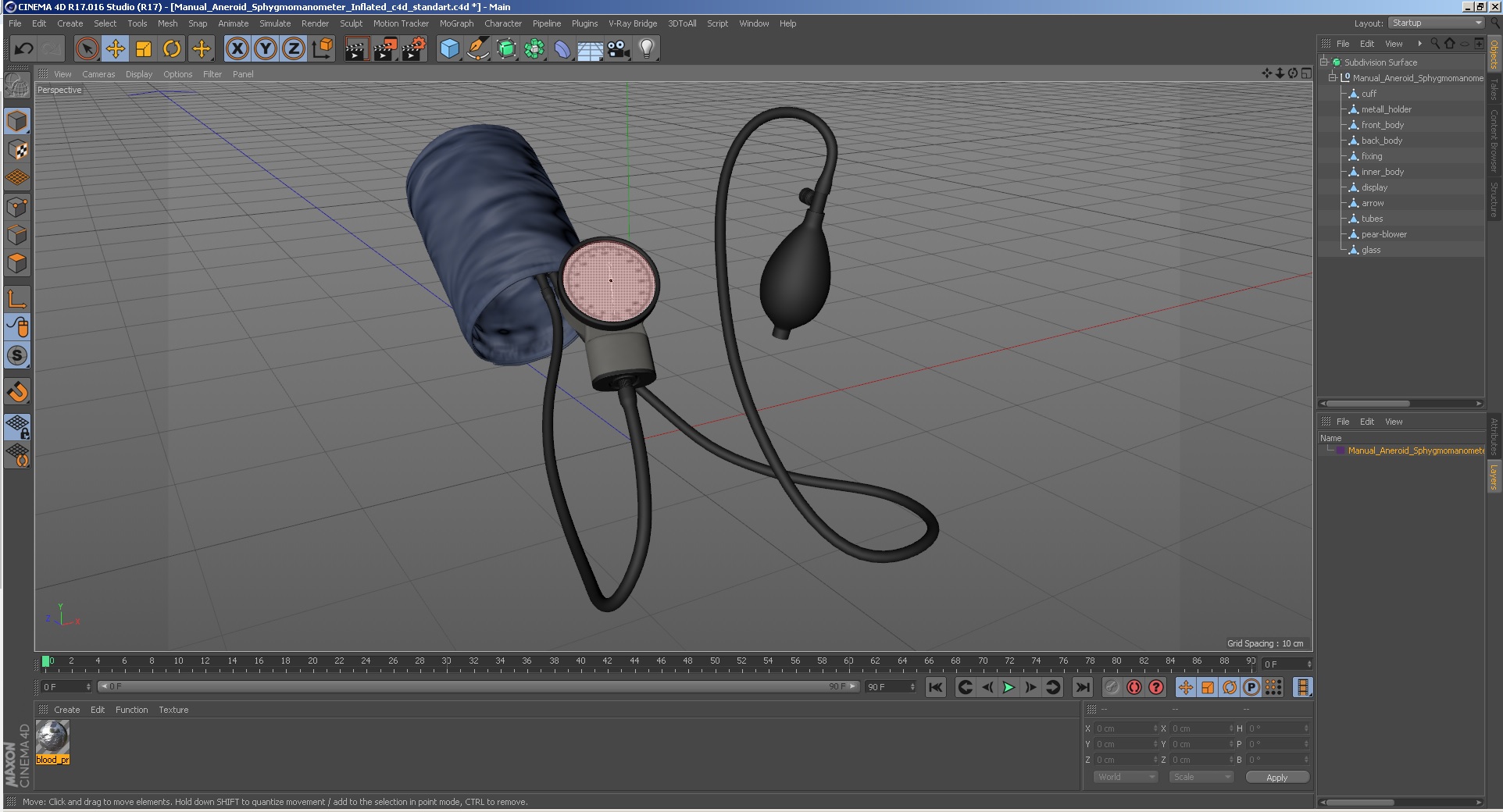Toggle Locked Workplane icon
Image resolution: width=1503 pixels, height=812 pixels.
[x=17, y=427]
